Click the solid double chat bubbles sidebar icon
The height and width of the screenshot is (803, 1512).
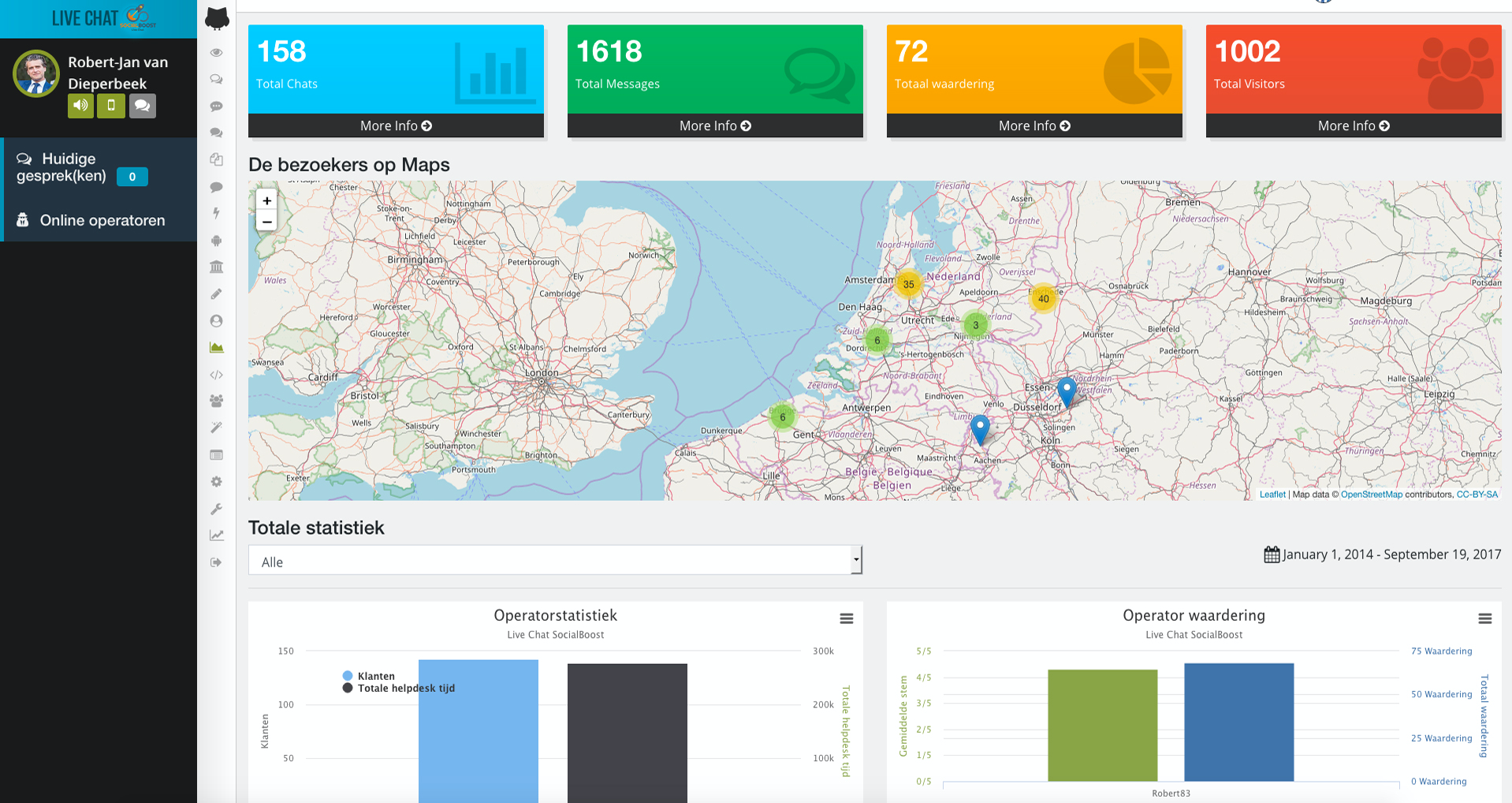tap(216, 133)
